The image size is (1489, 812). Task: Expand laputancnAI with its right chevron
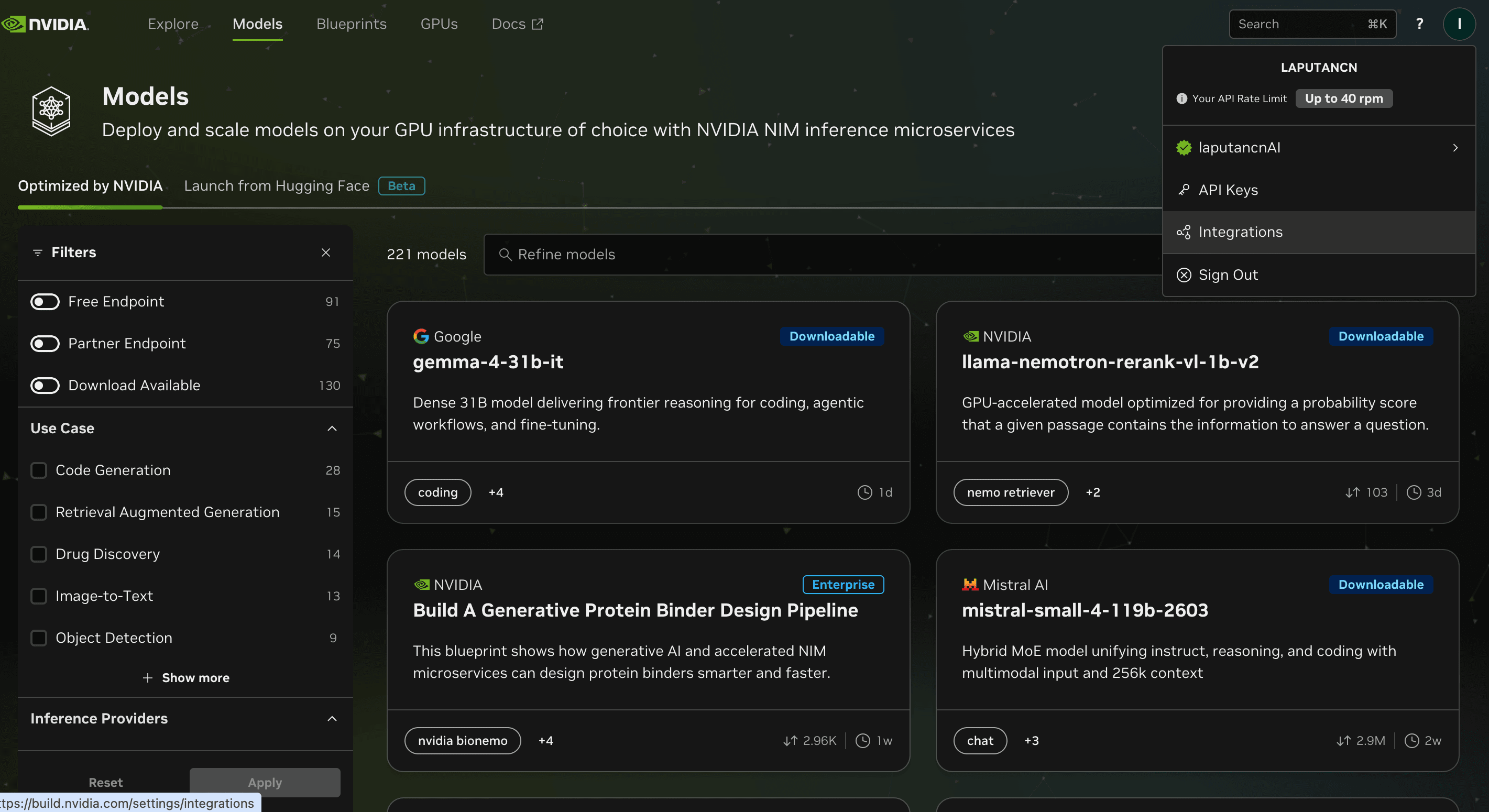point(1456,147)
